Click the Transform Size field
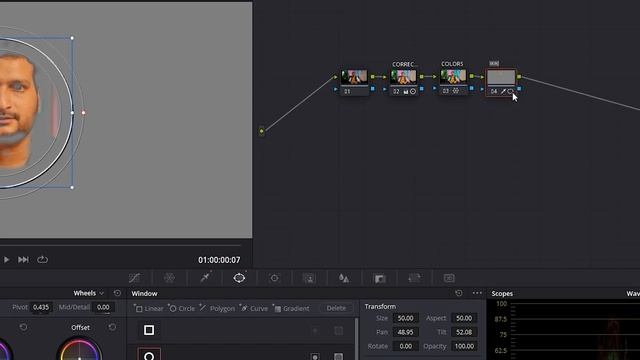640x360 pixels. click(405, 318)
